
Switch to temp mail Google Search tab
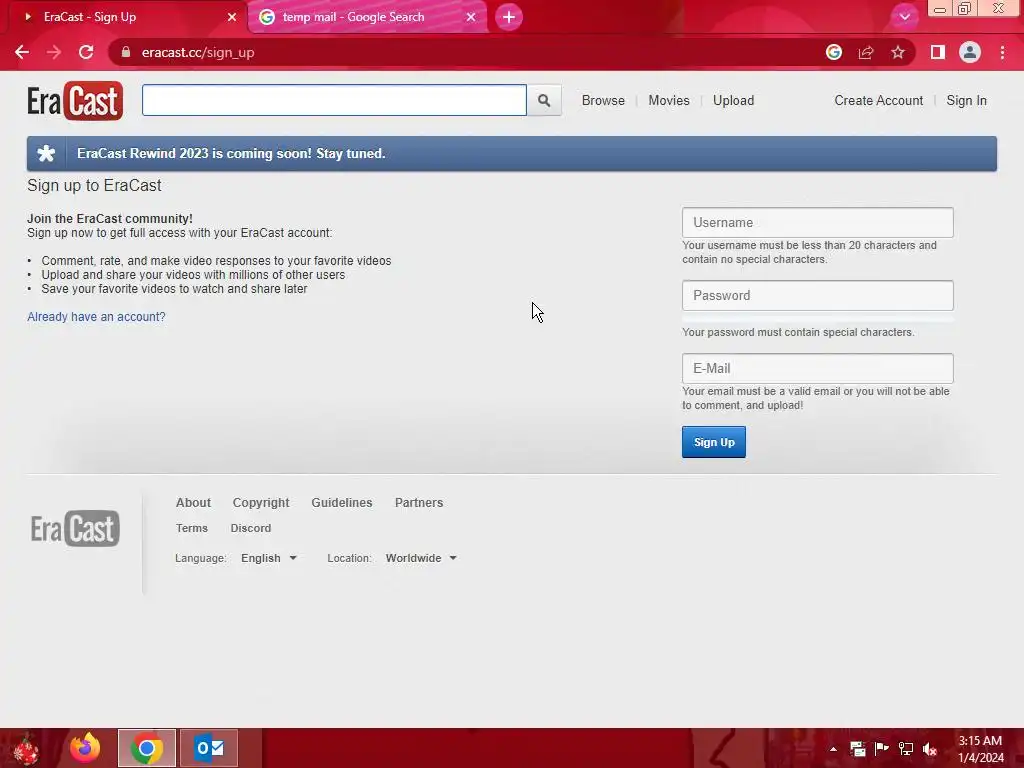click(x=368, y=17)
